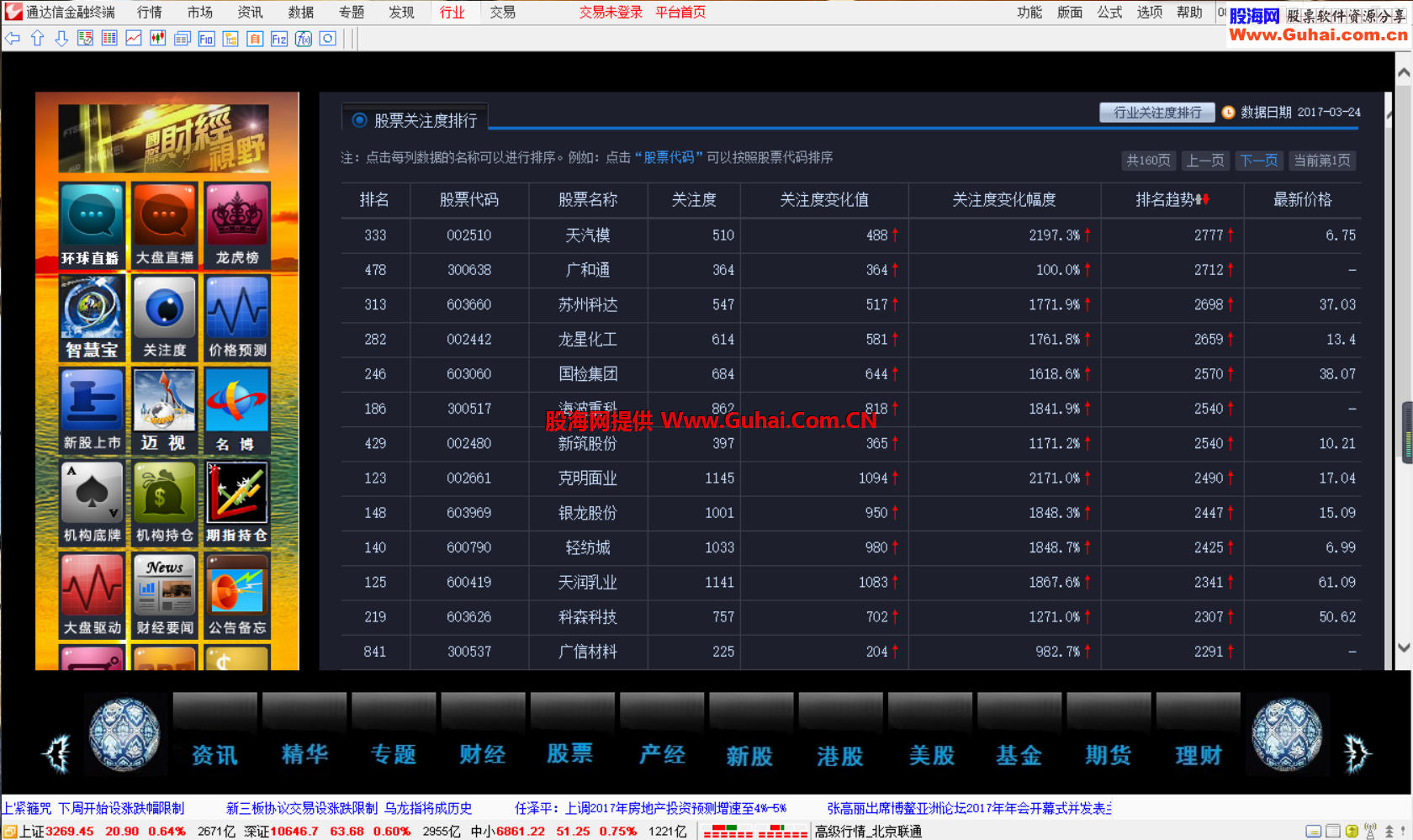Open 财经要闻 News icon
This screenshot has height=840, width=1413.
pyautogui.click(x=164, y=595)
